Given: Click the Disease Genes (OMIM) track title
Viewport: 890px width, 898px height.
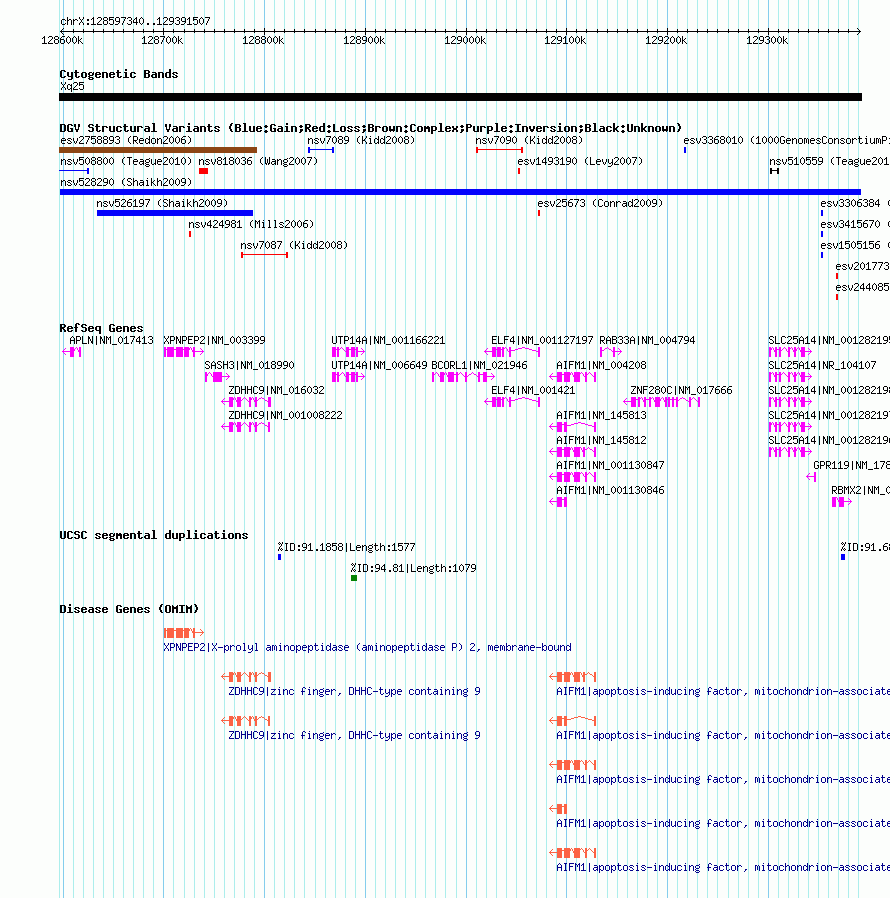Looking at the screenshot, I should [129, 609].
